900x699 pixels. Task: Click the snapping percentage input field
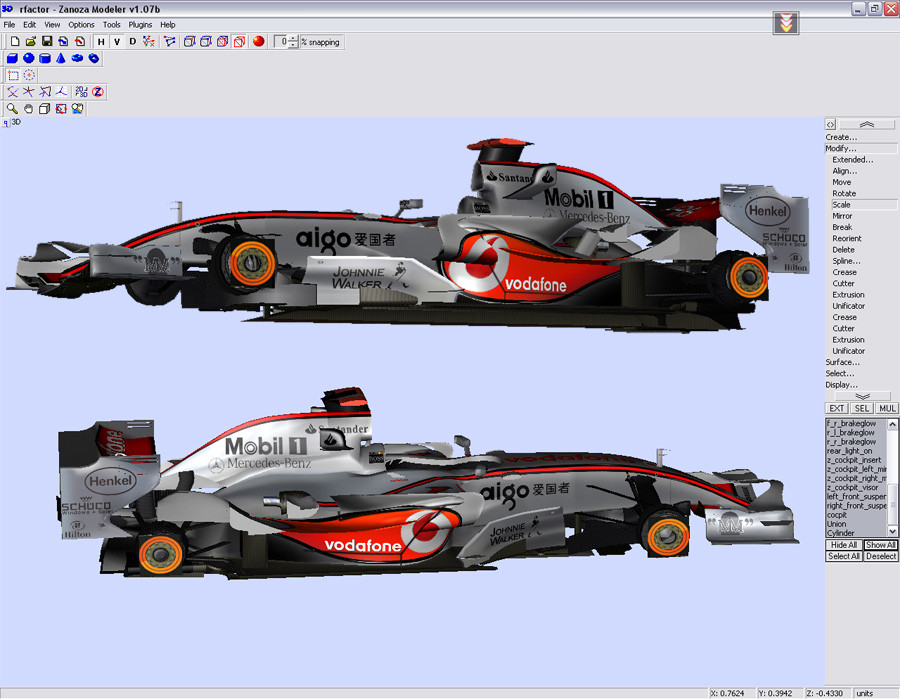point(281,41)
